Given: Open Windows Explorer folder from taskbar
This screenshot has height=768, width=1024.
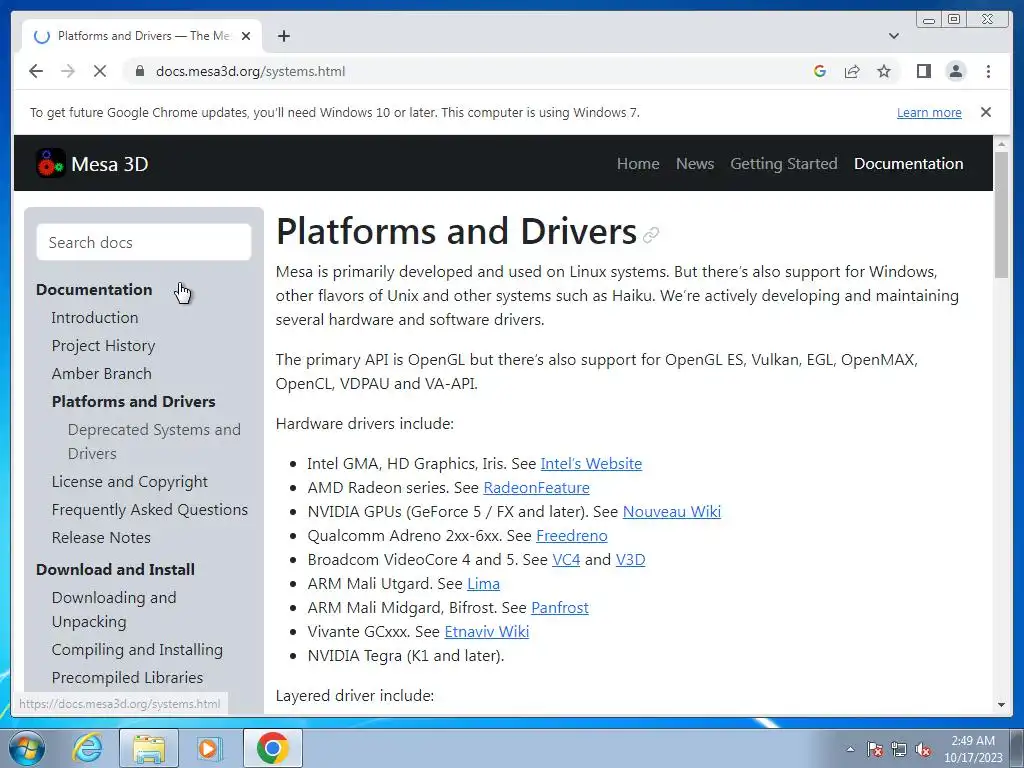Looking at the screenshot, I should [x=149, y=748].
